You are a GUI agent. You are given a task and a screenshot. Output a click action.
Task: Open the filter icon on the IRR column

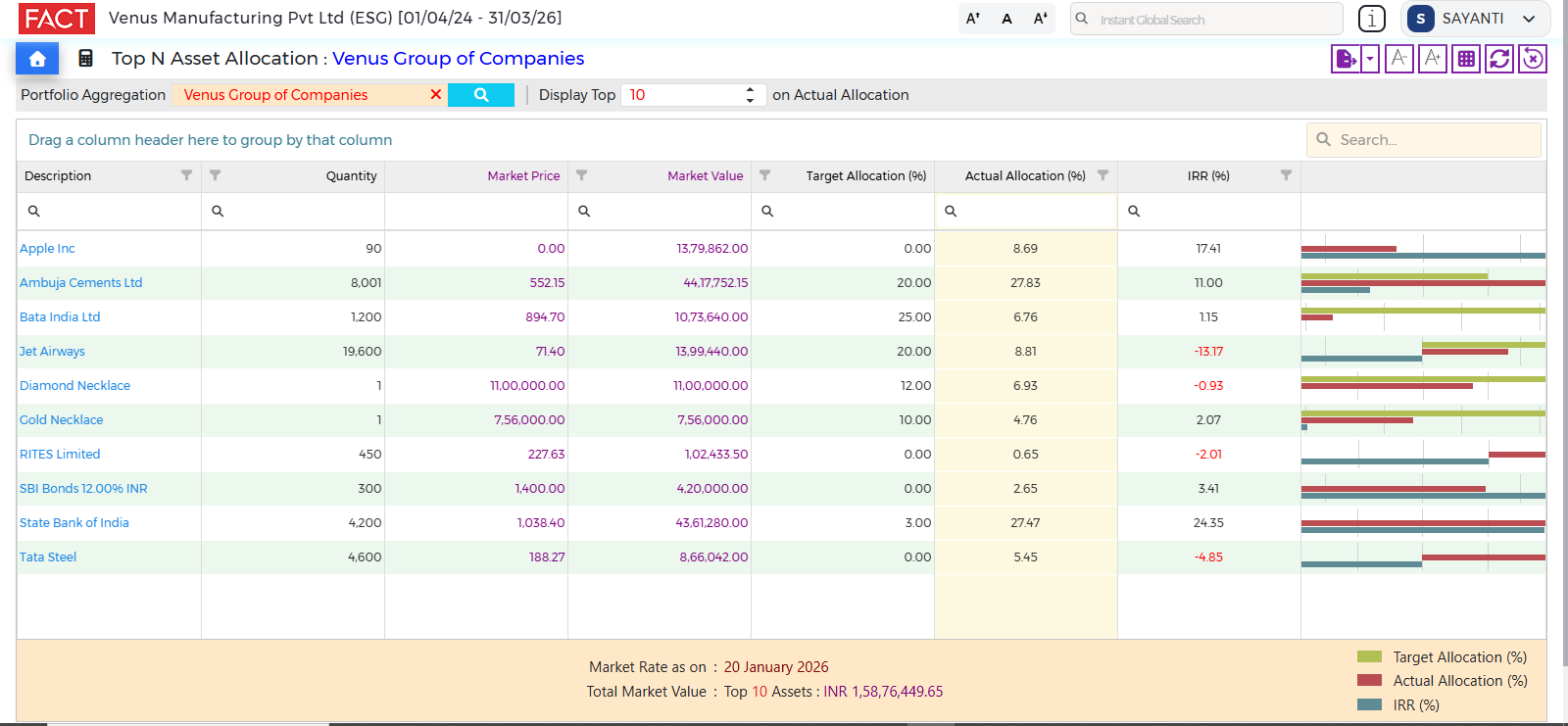coord(1286,175)
